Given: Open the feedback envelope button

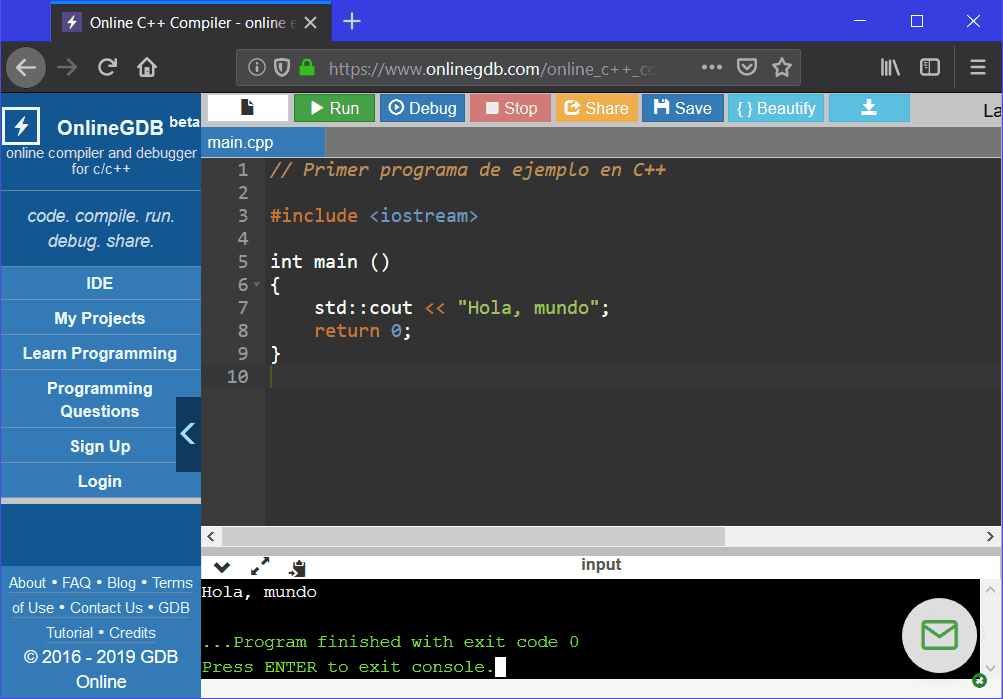Looking at the screenshot, I should (938, 635).
